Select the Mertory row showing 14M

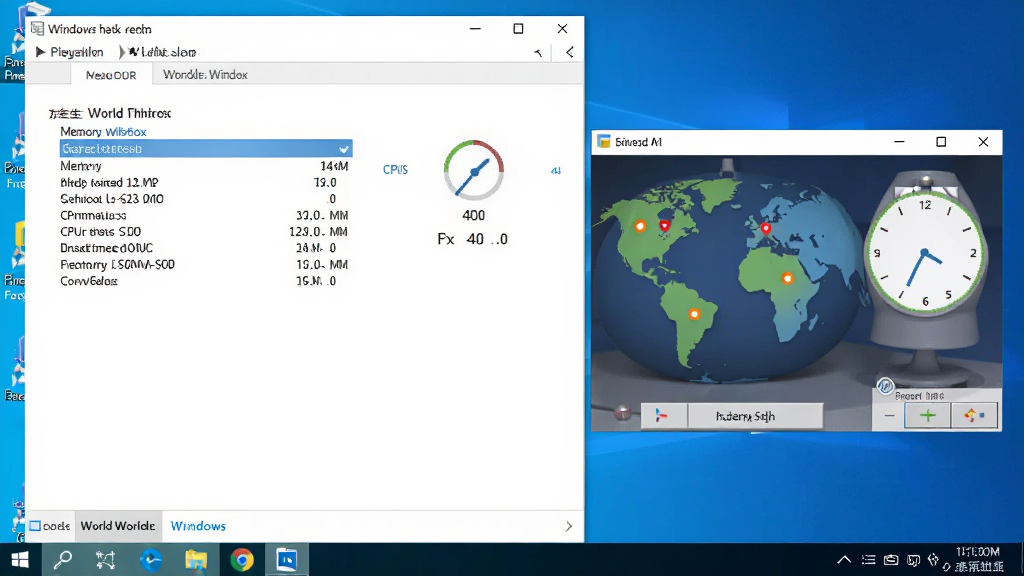click(204, 166)
